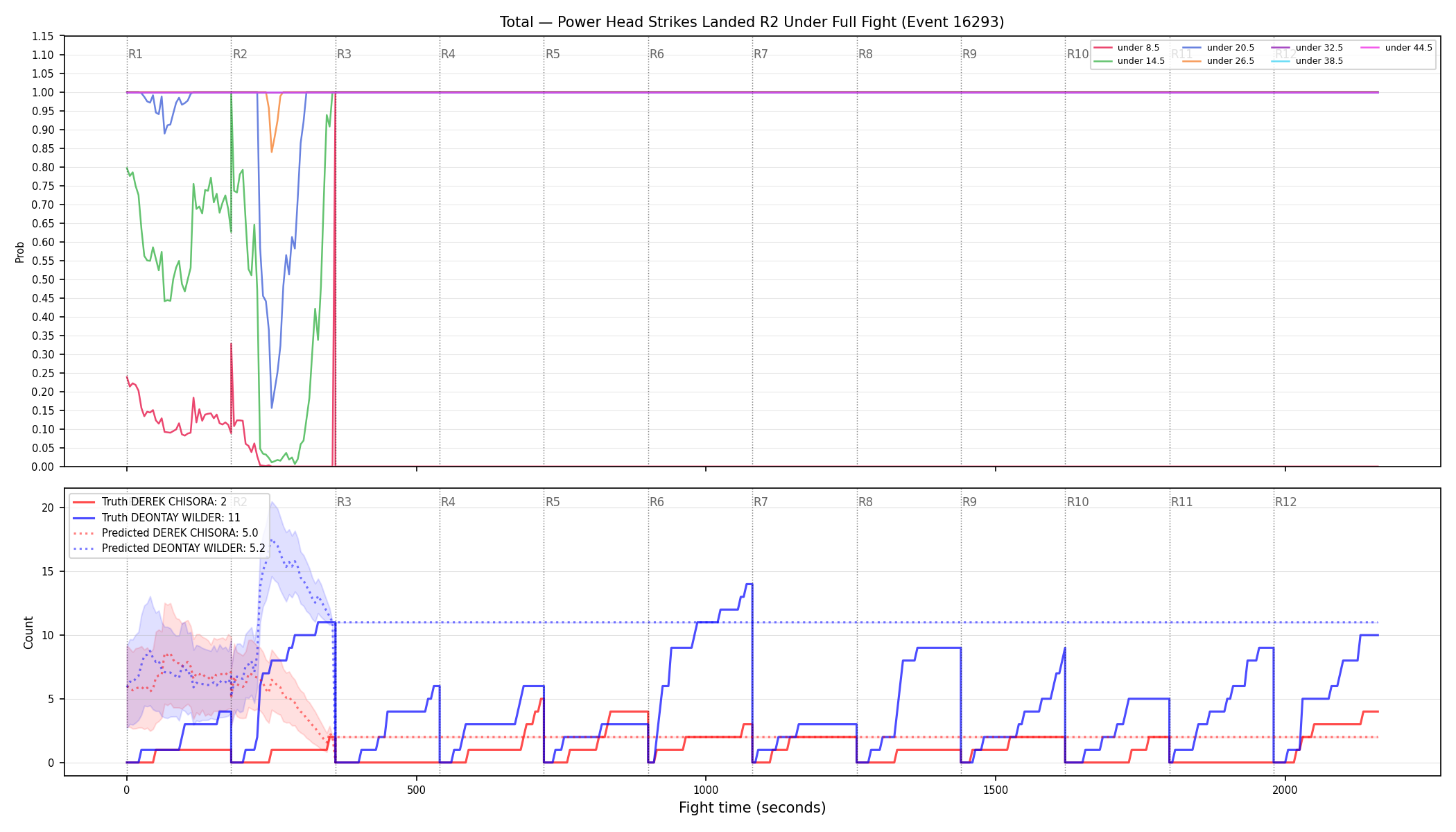
Task: Click the 20 tick on the Count axis
Action: click(48, 508)
